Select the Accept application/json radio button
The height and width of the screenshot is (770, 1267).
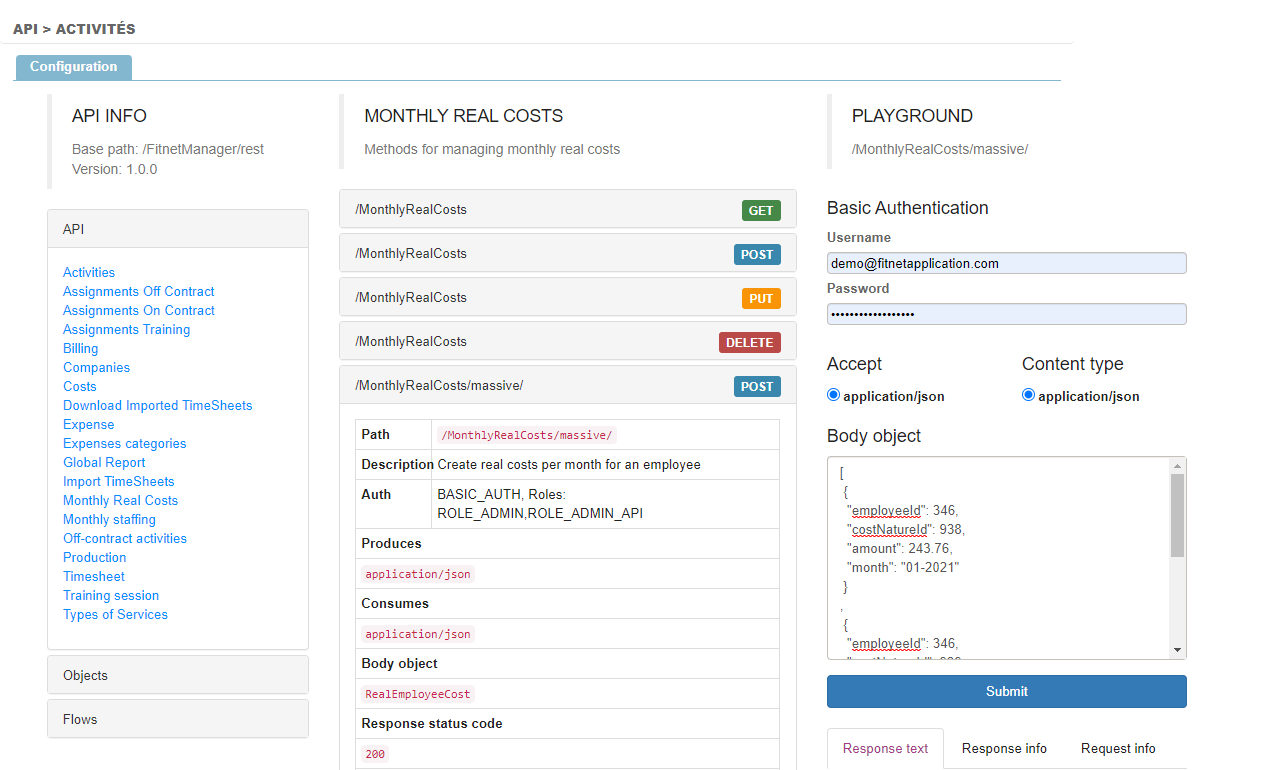coord(834,395)
